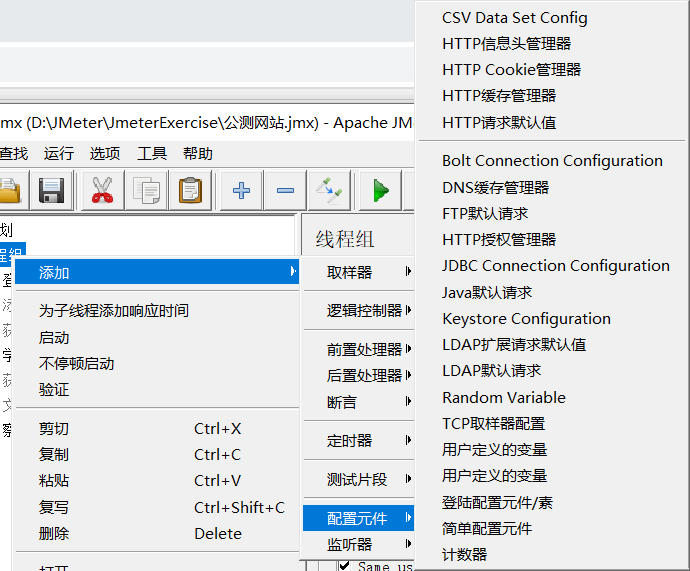Open the 帮助 menu

click(198, 154)
